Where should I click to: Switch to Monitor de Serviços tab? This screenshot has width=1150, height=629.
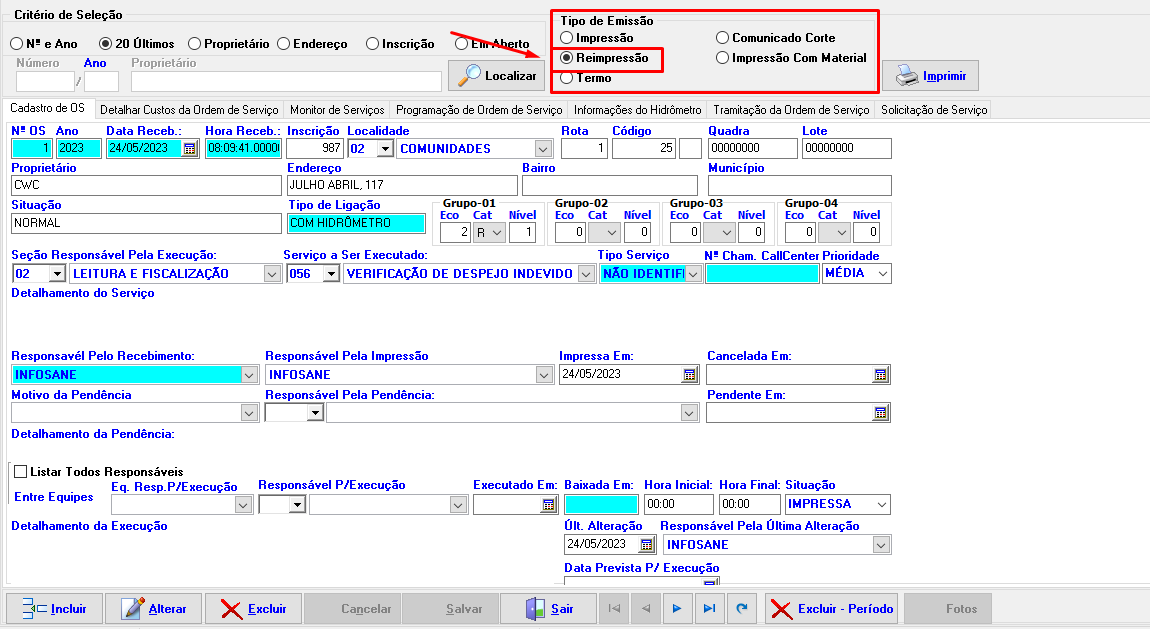tap(336, 110)
